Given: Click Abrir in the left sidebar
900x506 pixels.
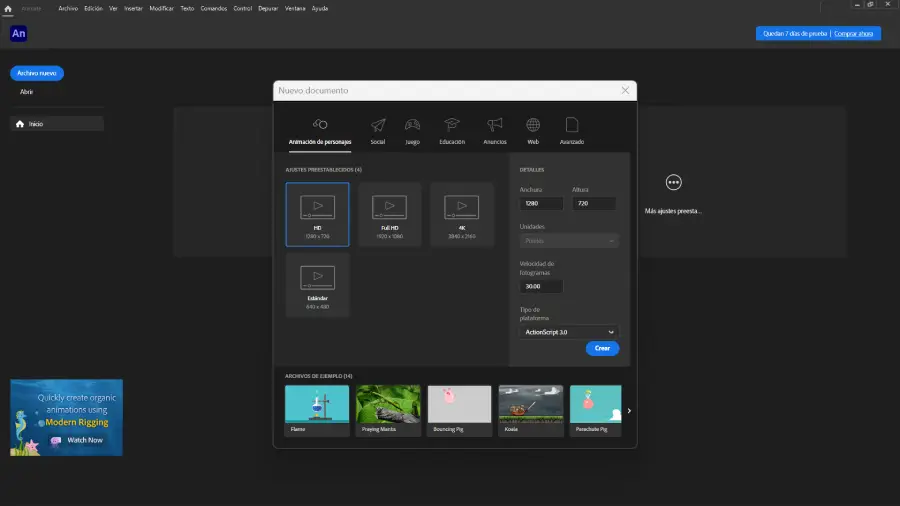Looking at the screenshot, I should point(26,92).
